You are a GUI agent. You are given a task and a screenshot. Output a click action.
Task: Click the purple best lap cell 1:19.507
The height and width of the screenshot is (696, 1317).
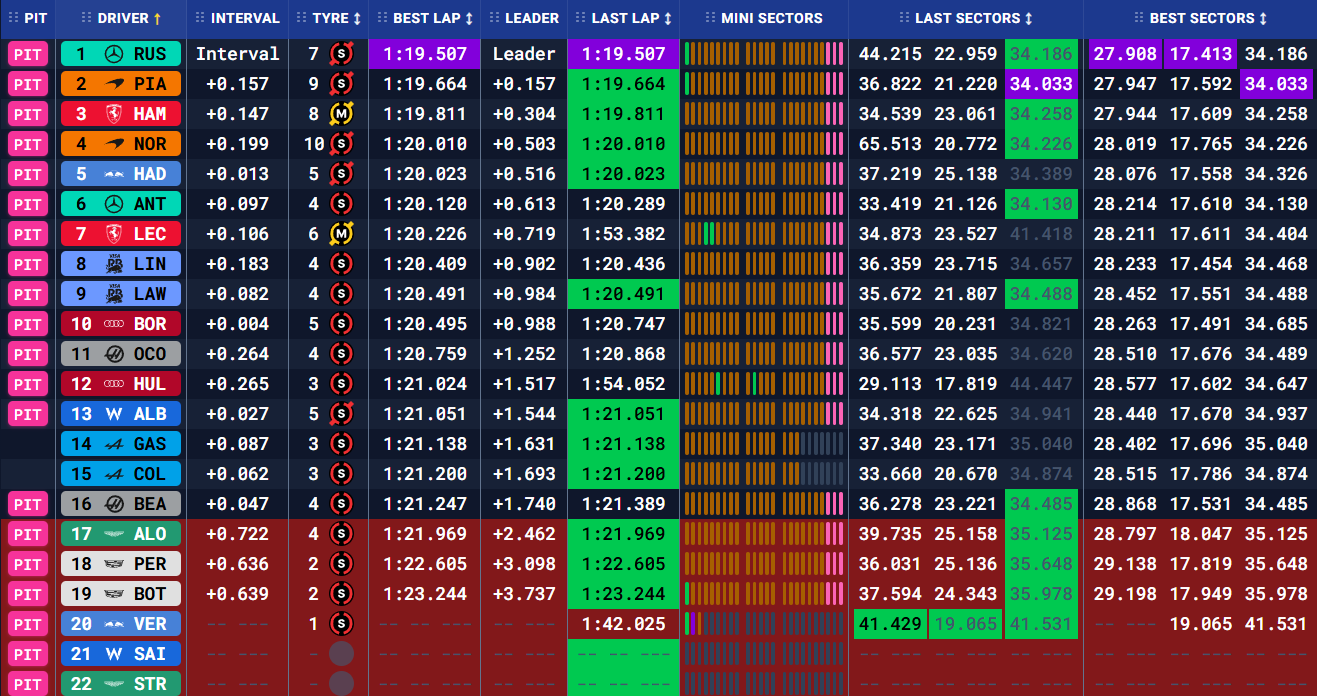pos(424,54)
